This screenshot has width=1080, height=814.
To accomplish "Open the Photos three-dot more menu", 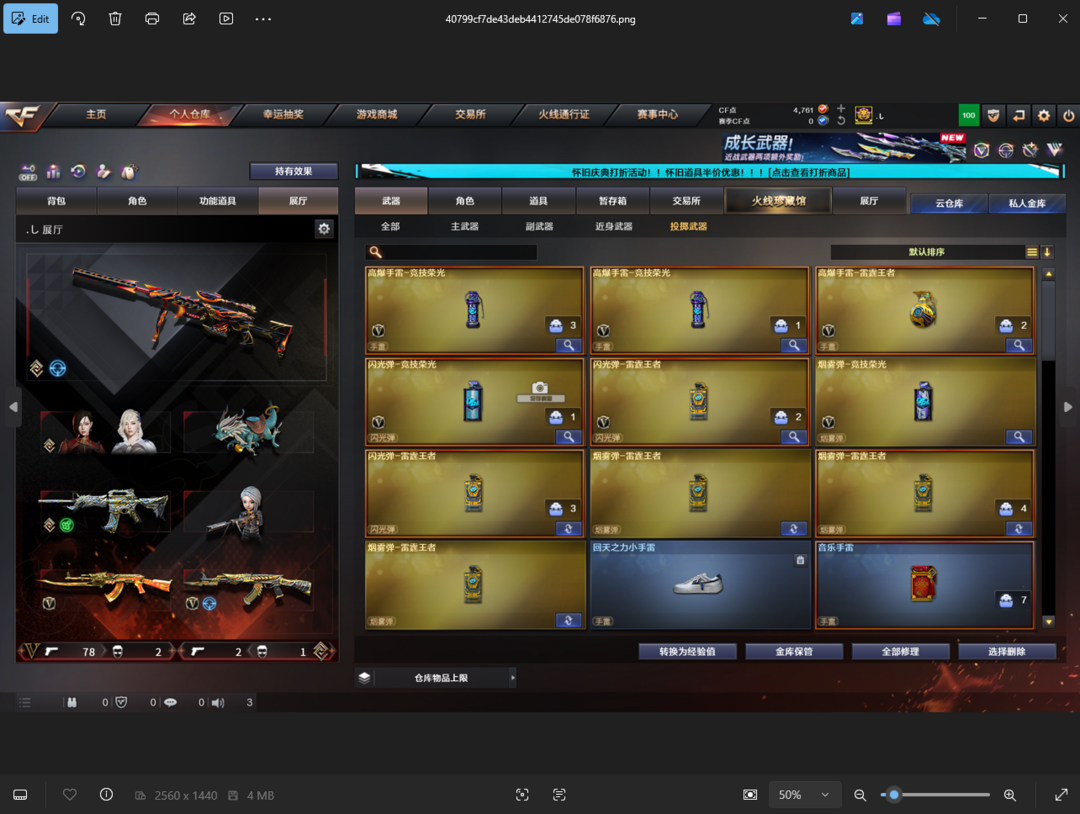I will [263, 19].
